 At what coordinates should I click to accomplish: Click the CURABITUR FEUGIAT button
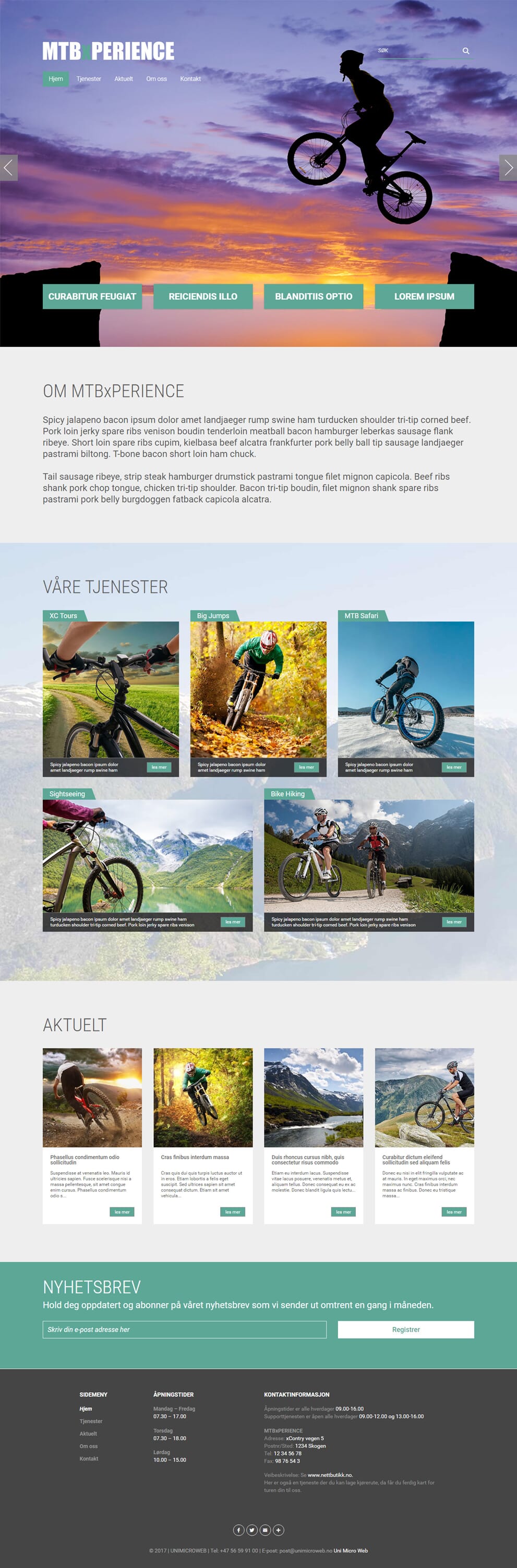(x=92, y=296)
